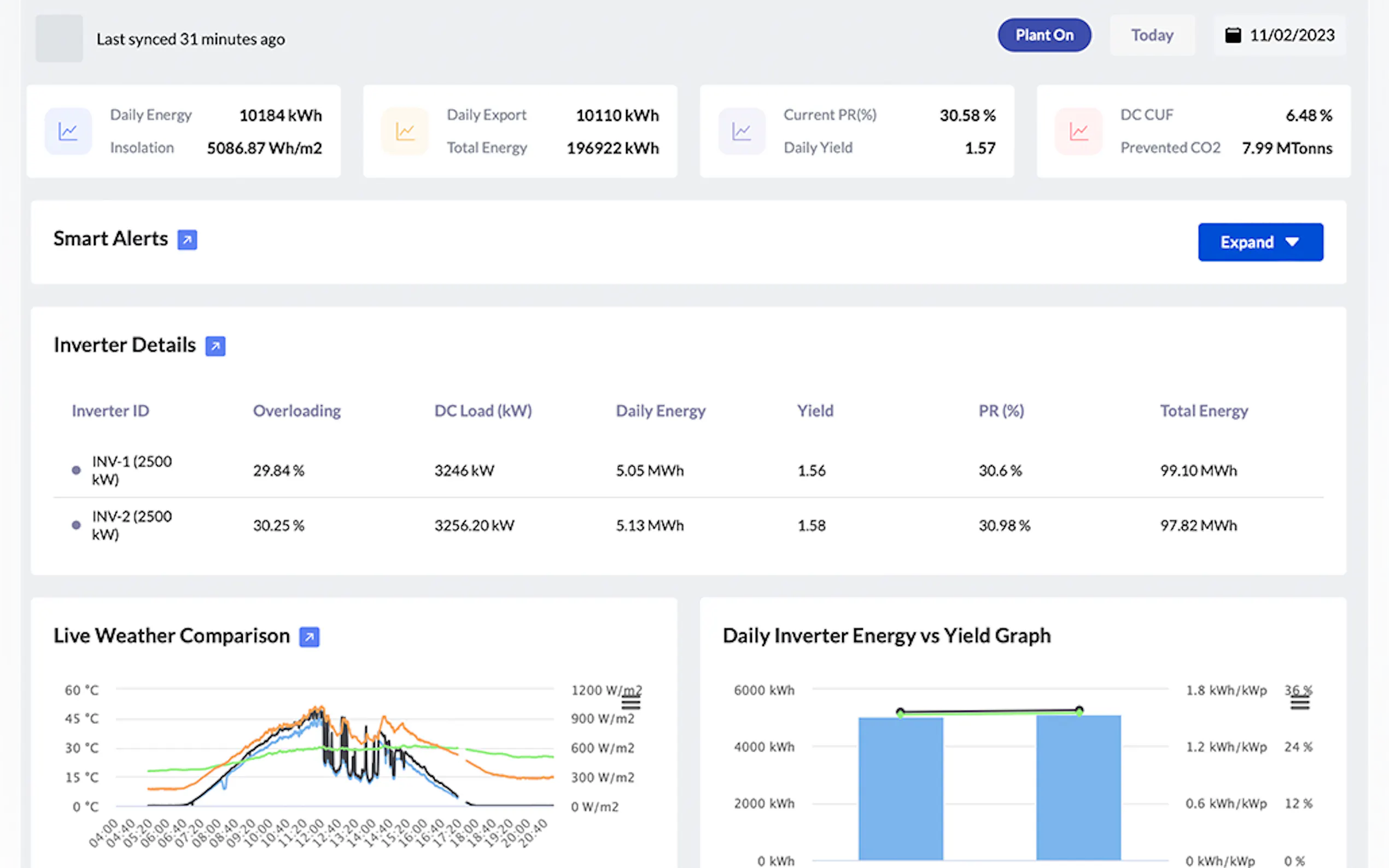Open date picker showing 11/02/2023

tap(1291, 36)
